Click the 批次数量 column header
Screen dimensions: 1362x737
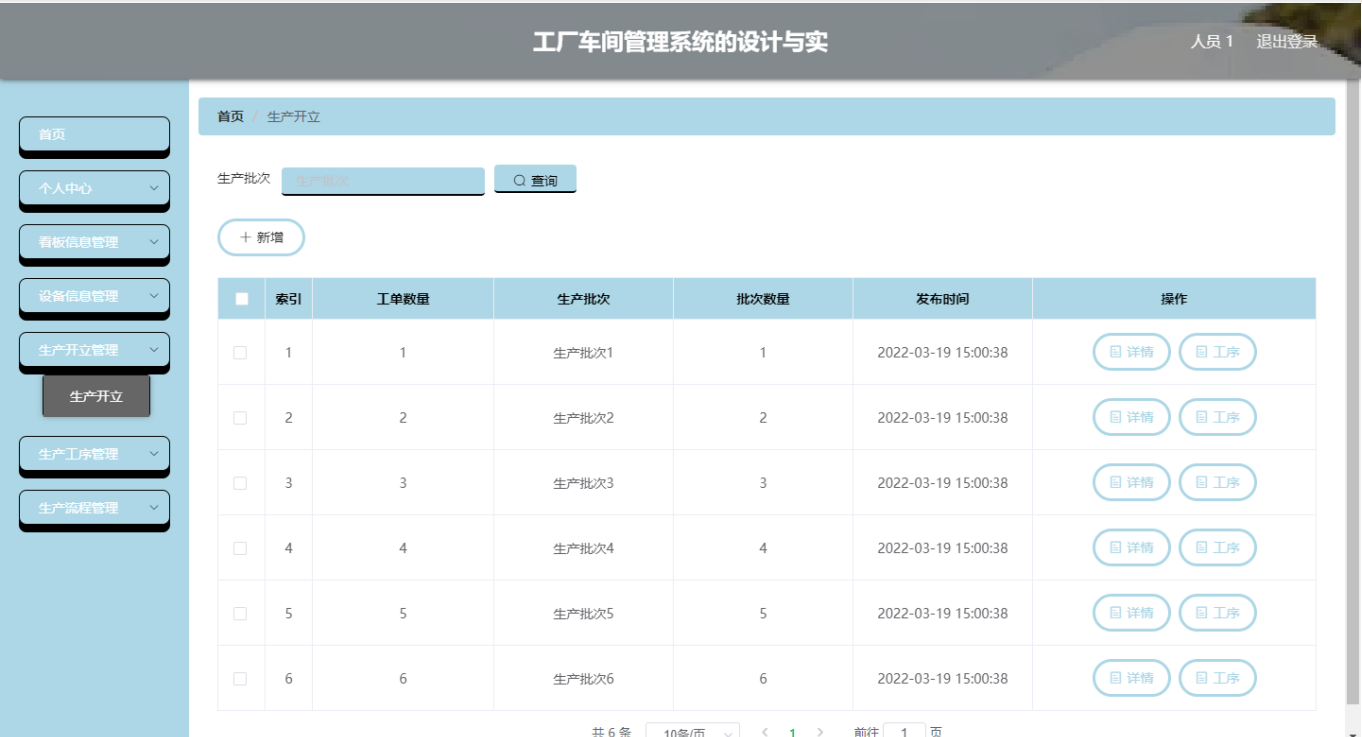point(763,299)
